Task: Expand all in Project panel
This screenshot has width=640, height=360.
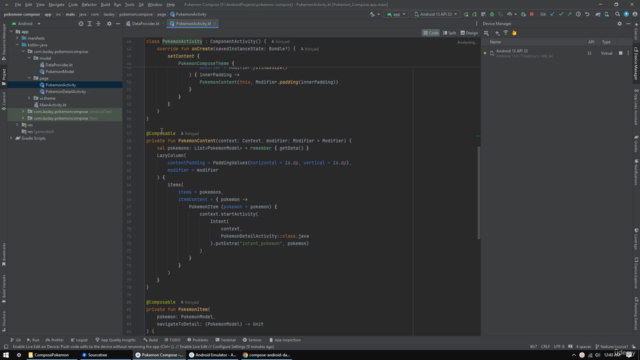Action: [89, 24]
